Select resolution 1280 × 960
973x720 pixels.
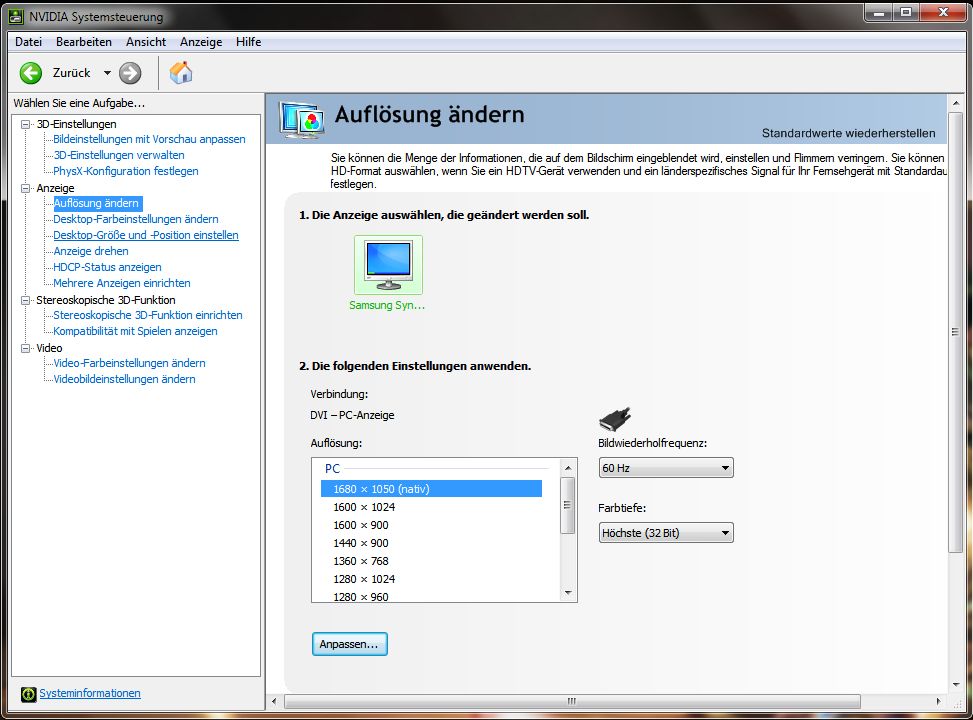[431, 596]
